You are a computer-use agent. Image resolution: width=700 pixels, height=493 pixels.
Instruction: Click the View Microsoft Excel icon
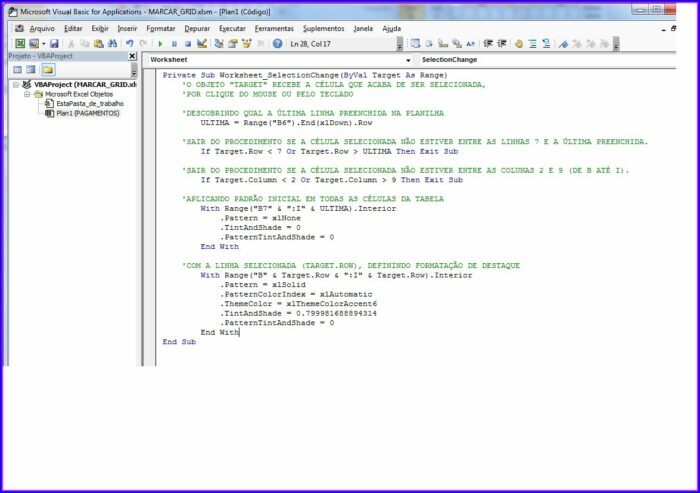pos(20,43)
